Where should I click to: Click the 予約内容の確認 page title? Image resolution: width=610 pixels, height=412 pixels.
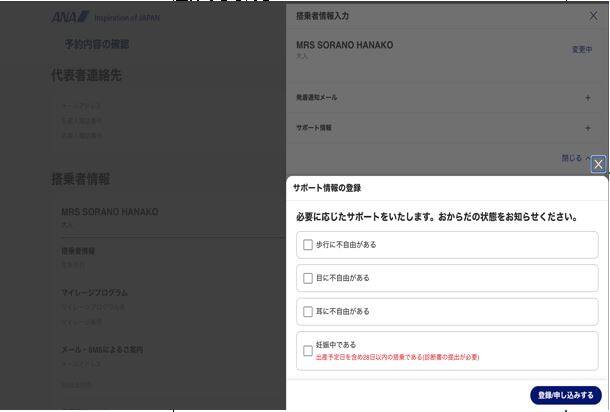point(96,45)
